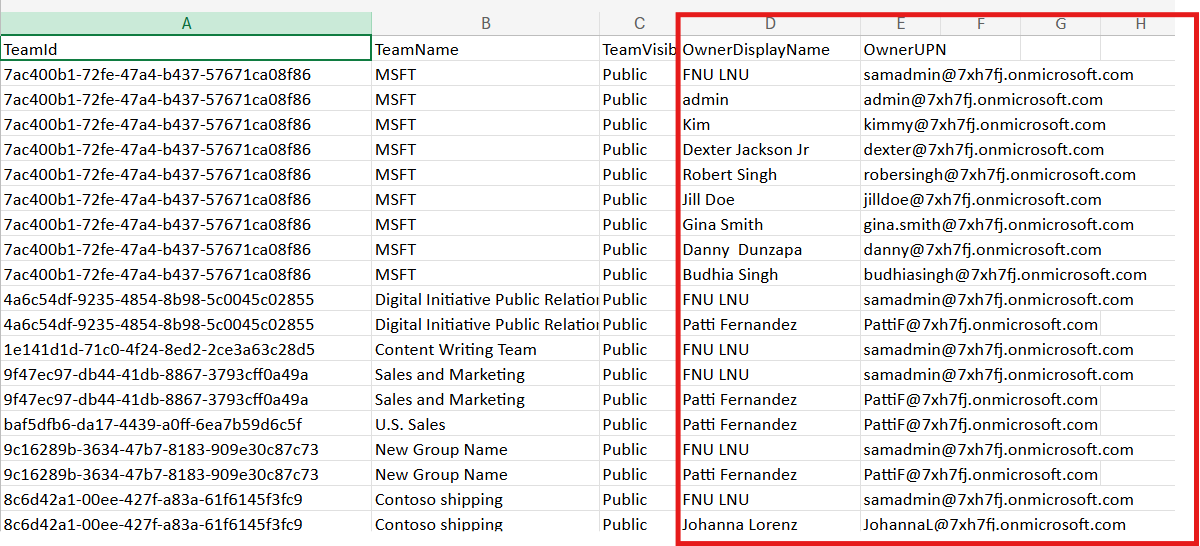Click the TeamId header cell
This screenshot has height=546, width=1200.
click(x=186, y=49)
